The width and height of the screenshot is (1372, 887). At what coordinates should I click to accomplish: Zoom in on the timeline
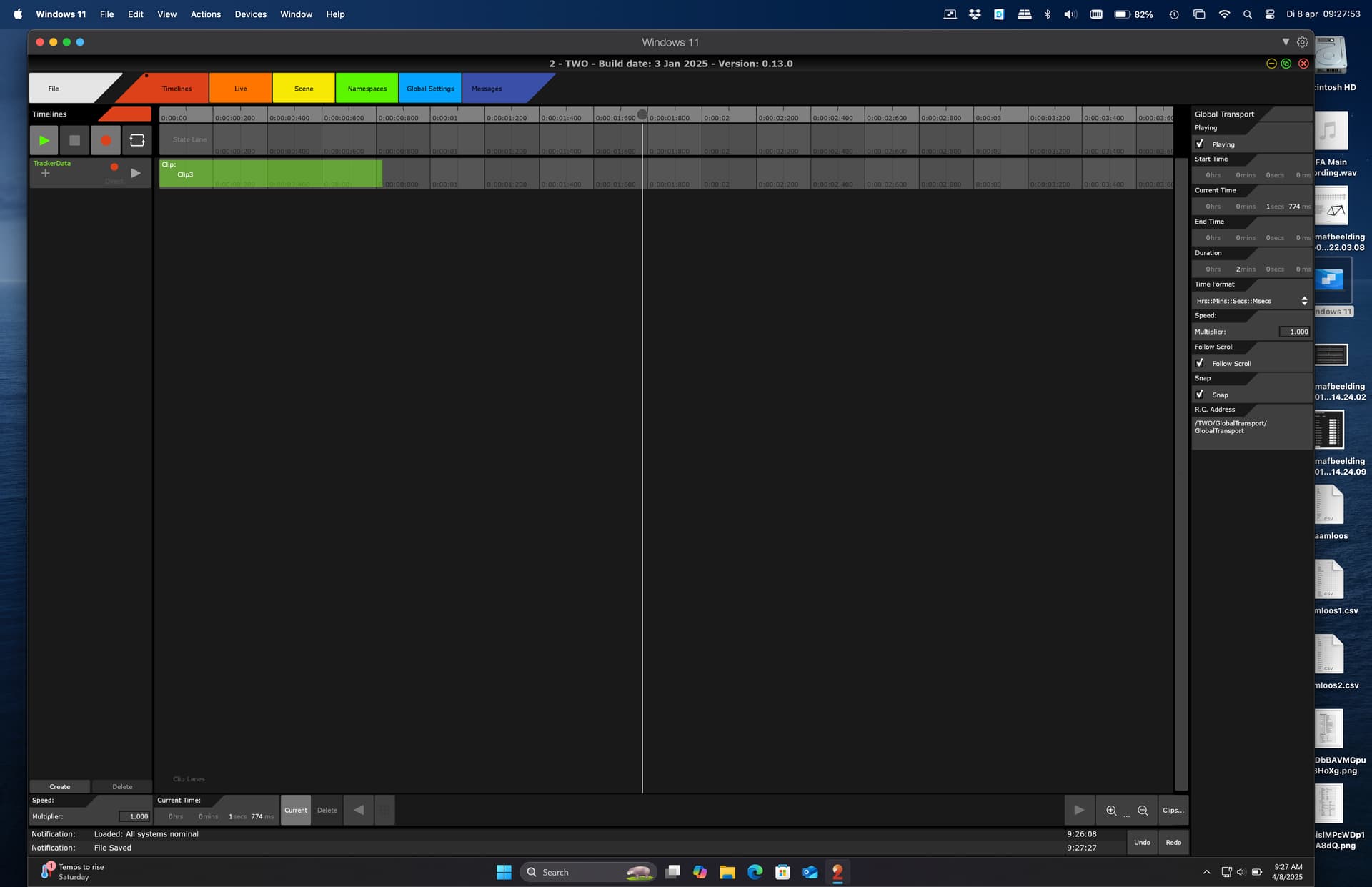tap(1111, 810)
